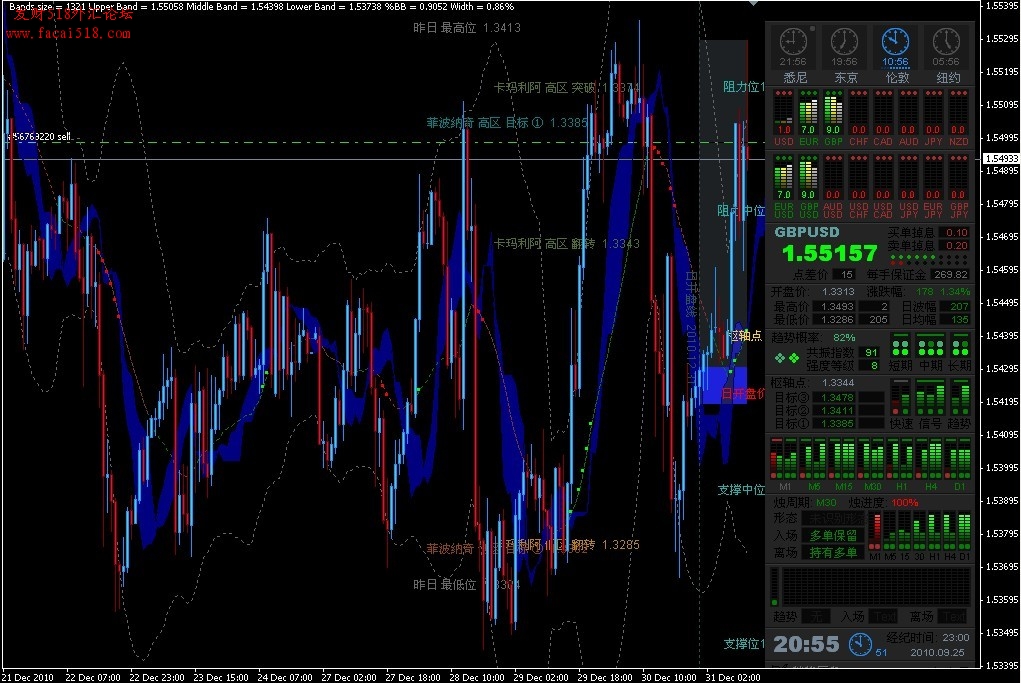The width and height of the screenshot is (1021, 683).
Task: Click the entry signal 多单保留 field
Action: [x=833, y=535]
